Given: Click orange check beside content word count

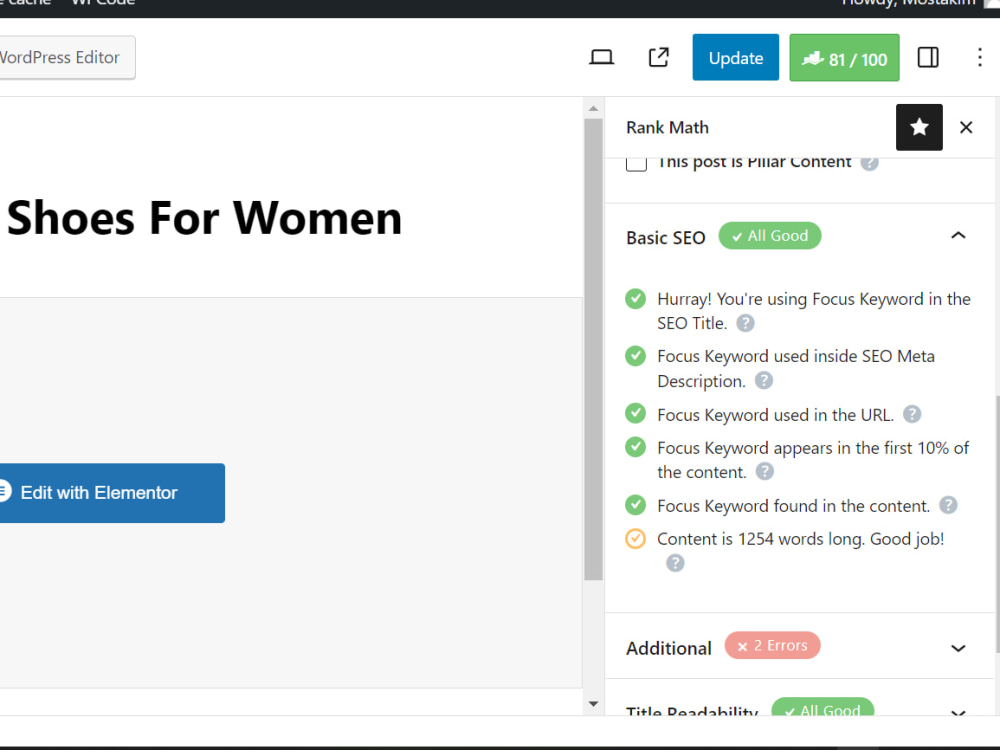Looking at the screenshot, I should point(635,538).
